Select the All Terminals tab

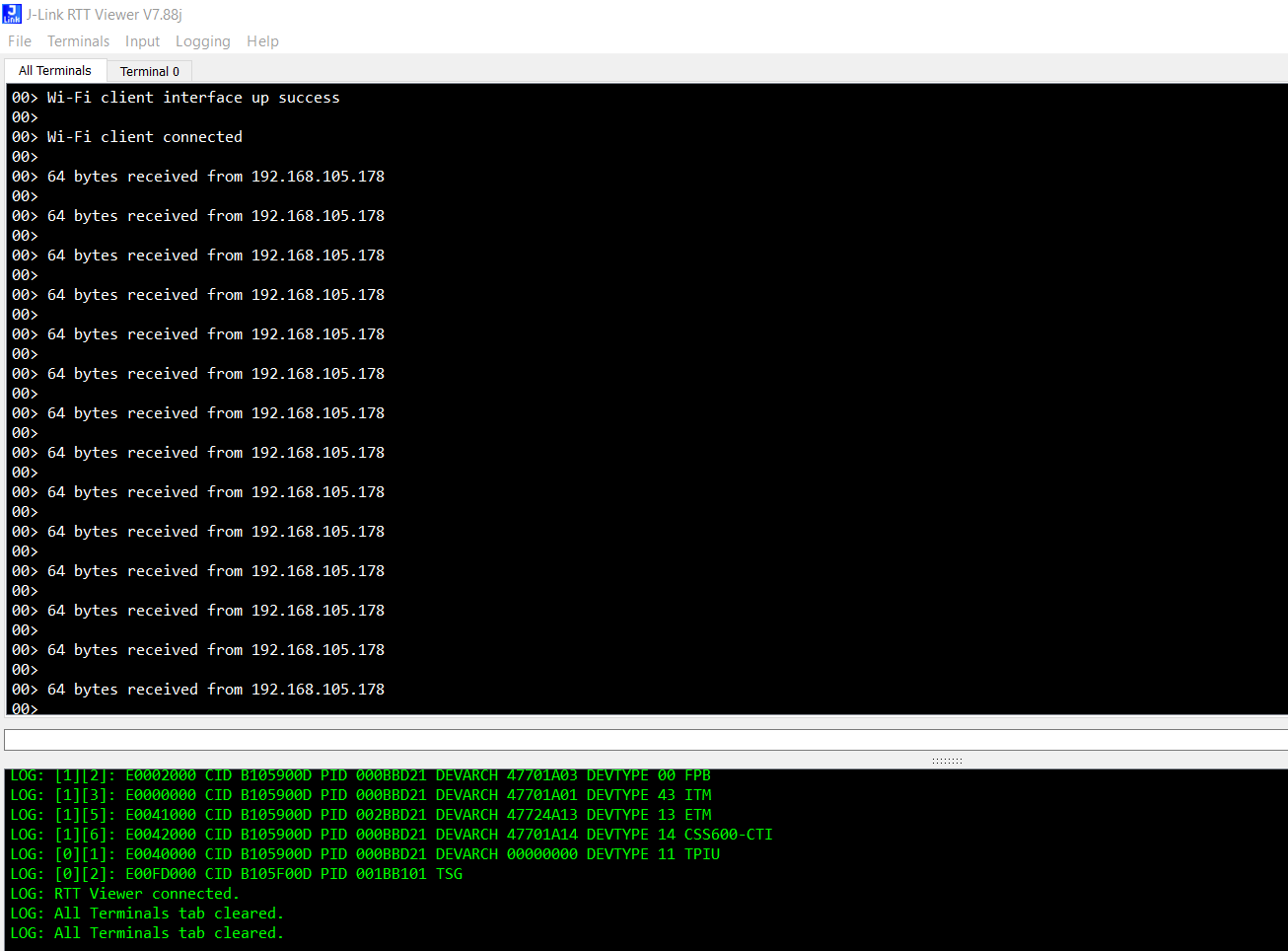pyautogui.click(x=54, y=70)
